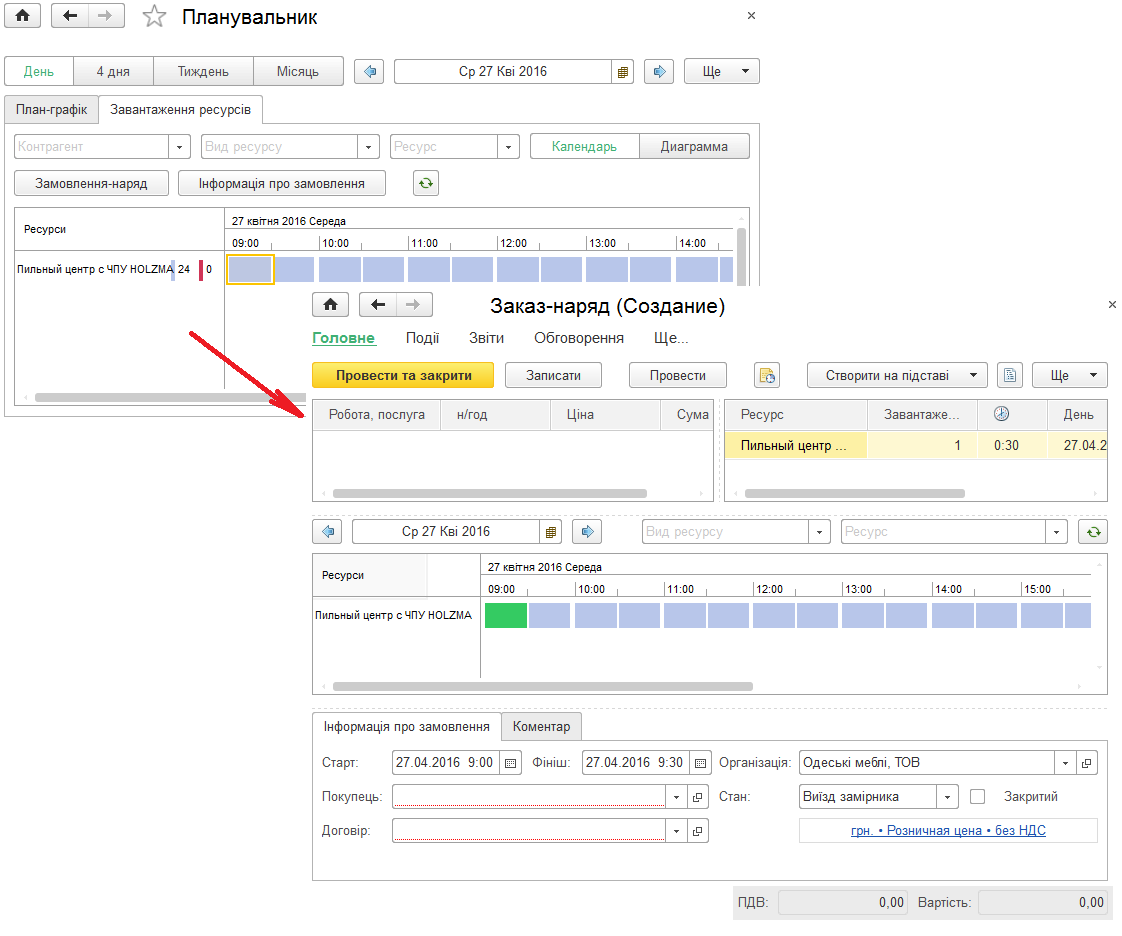The width and height of the screenshot is (1122, 936).
Task: Click back arrow in the Планувальник window
Action: pos(70,16)
